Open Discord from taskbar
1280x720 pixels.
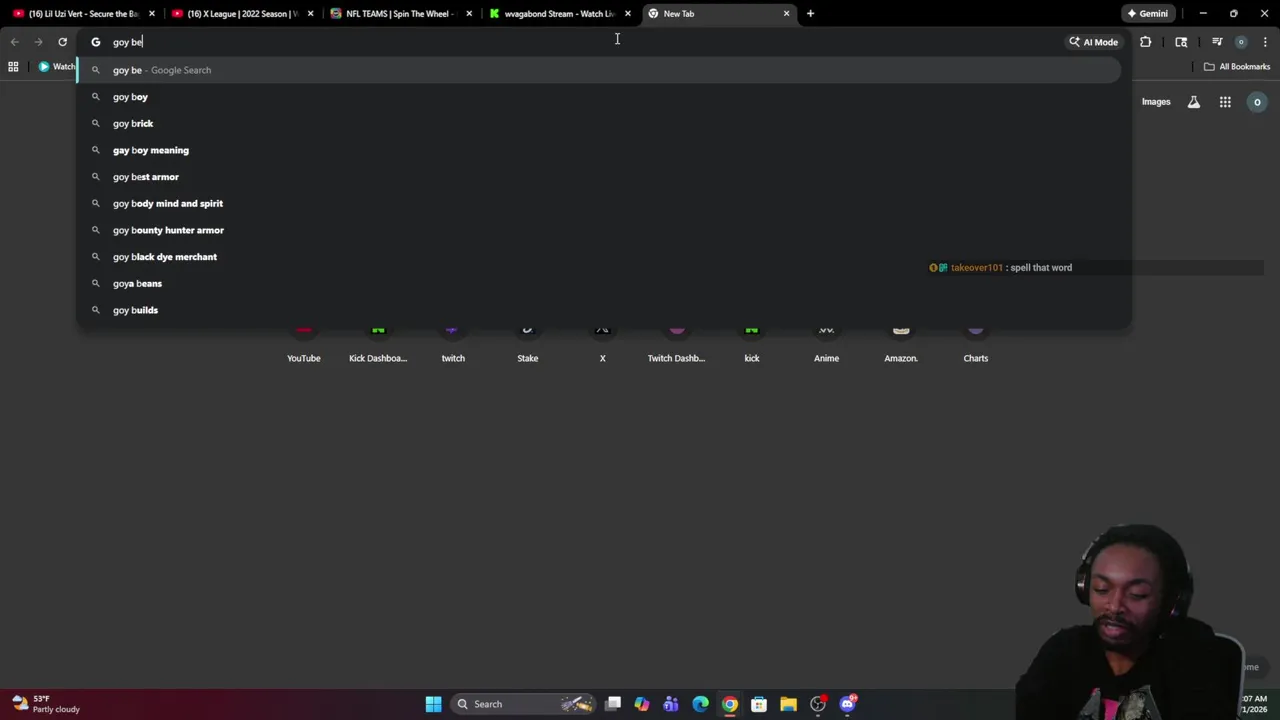(x=847, y=704)
